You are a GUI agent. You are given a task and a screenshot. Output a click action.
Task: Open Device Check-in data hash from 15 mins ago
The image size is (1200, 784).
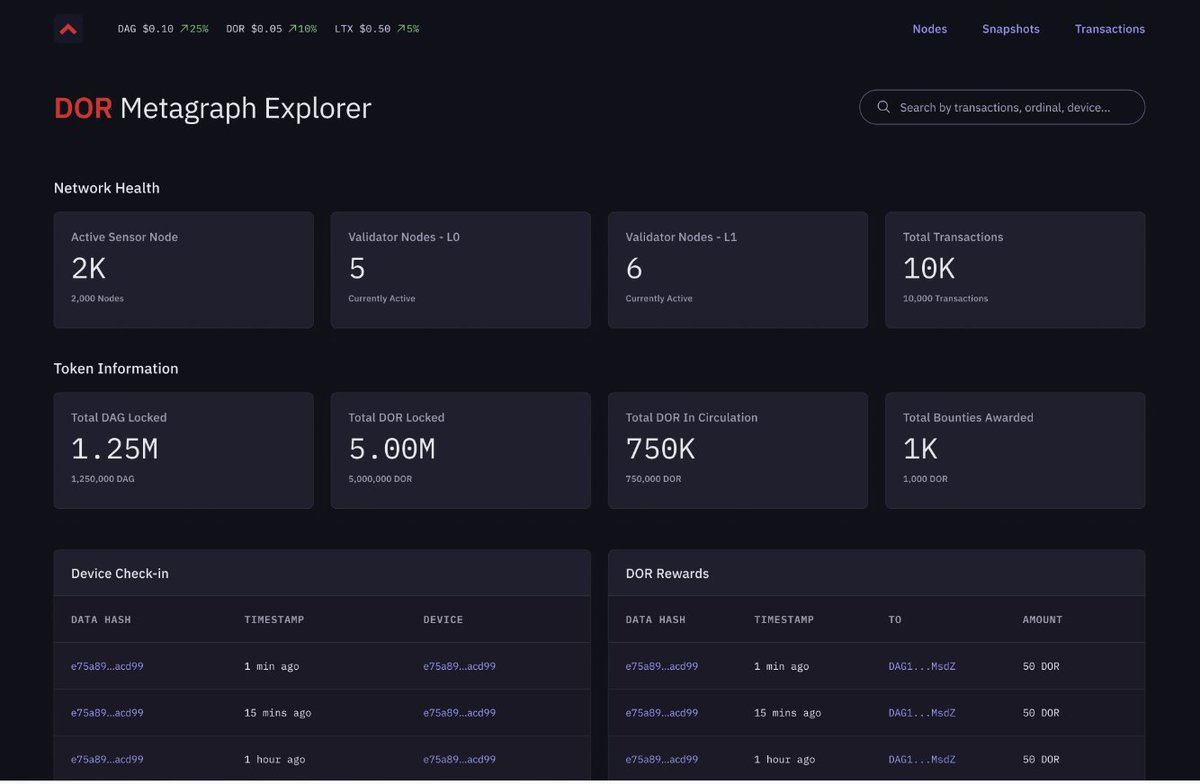(107, 713)
